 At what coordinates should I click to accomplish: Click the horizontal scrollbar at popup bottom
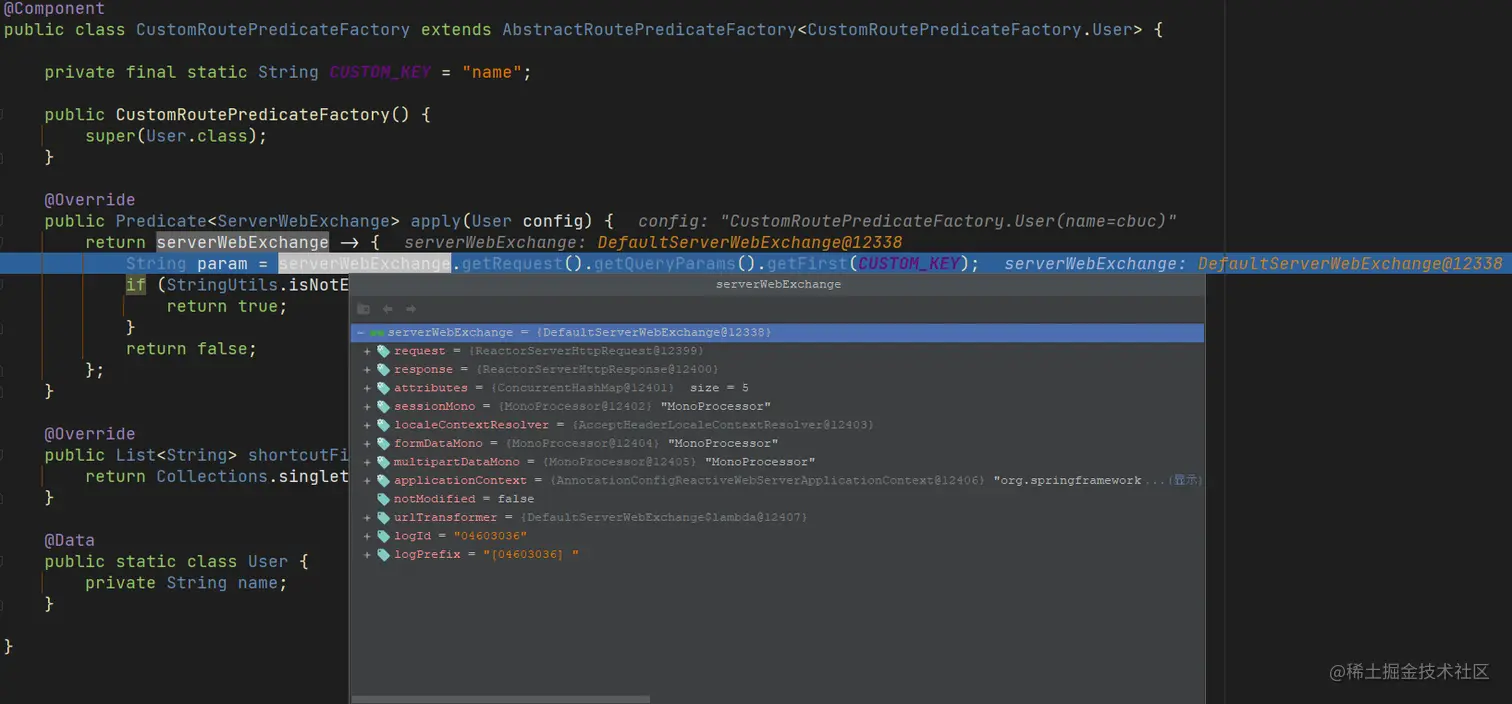(x=500, y=699)
